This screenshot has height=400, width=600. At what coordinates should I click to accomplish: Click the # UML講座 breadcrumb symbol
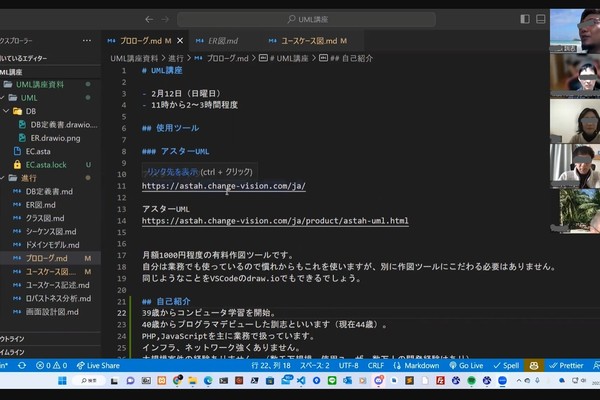point(284,59)
